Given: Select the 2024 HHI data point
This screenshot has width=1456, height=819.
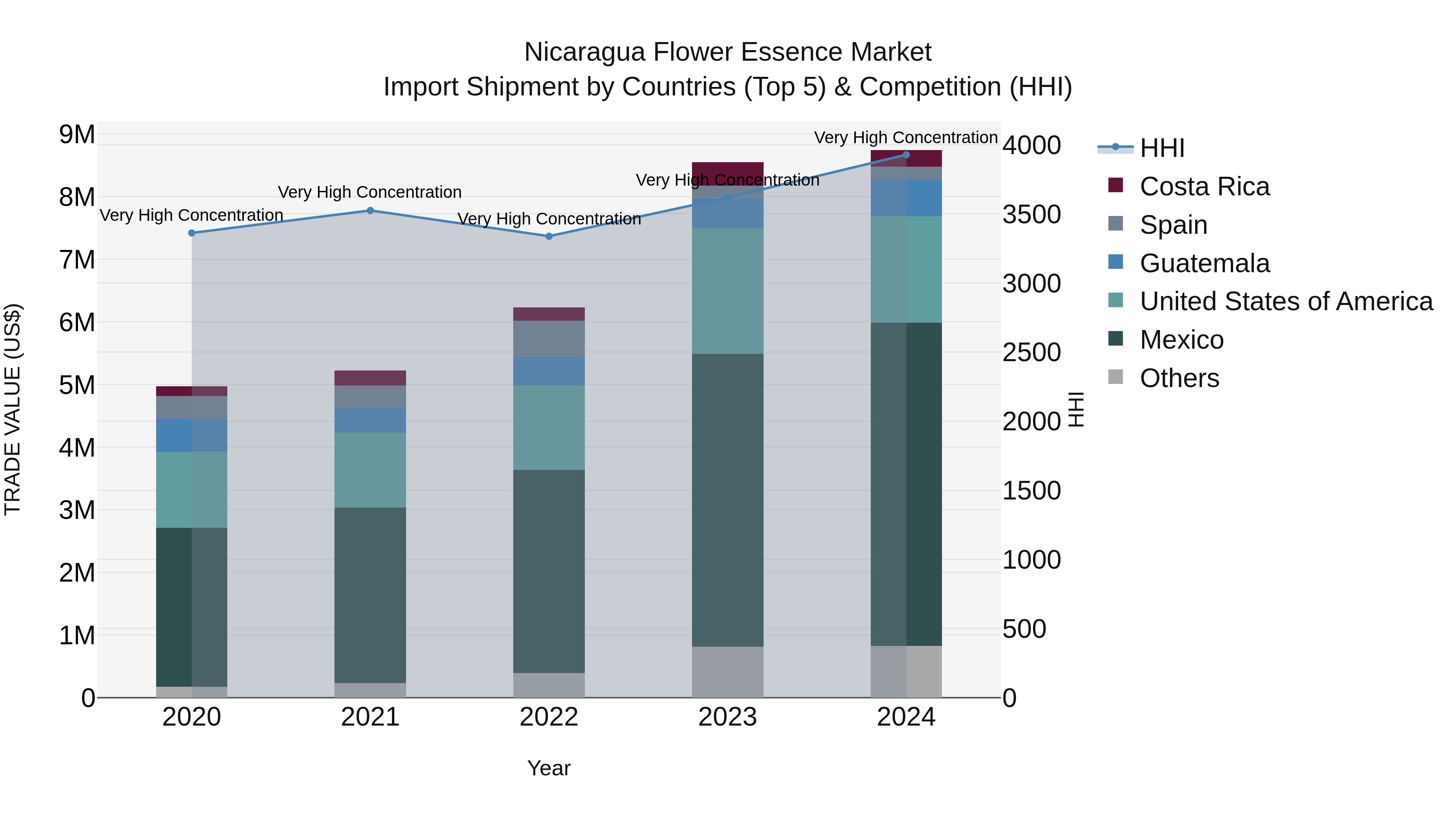Looking at the screenshot, I should [x=906, y=154].
